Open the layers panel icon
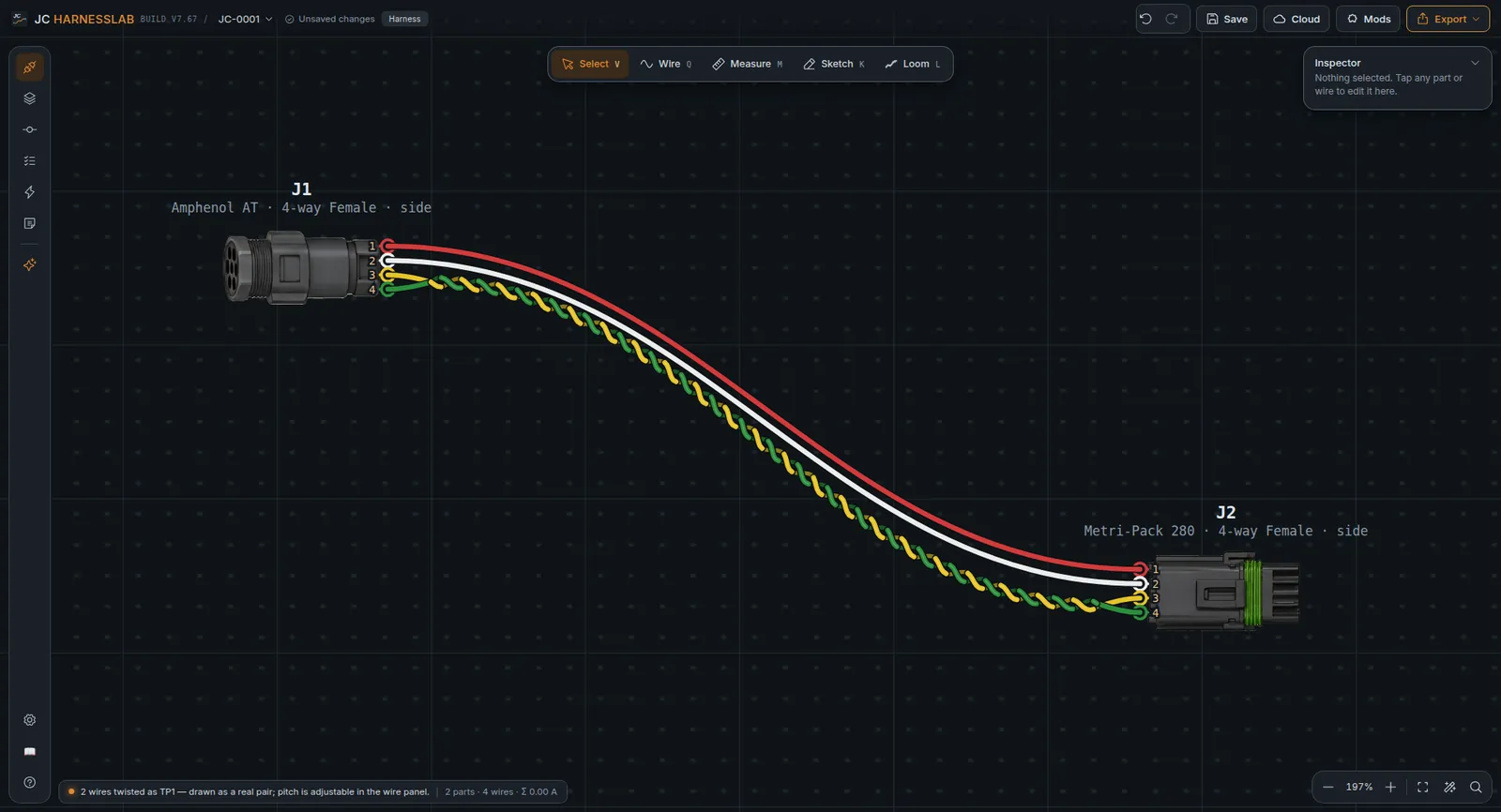This screenshot has height=812, width=1501. (x=30, y=98)
